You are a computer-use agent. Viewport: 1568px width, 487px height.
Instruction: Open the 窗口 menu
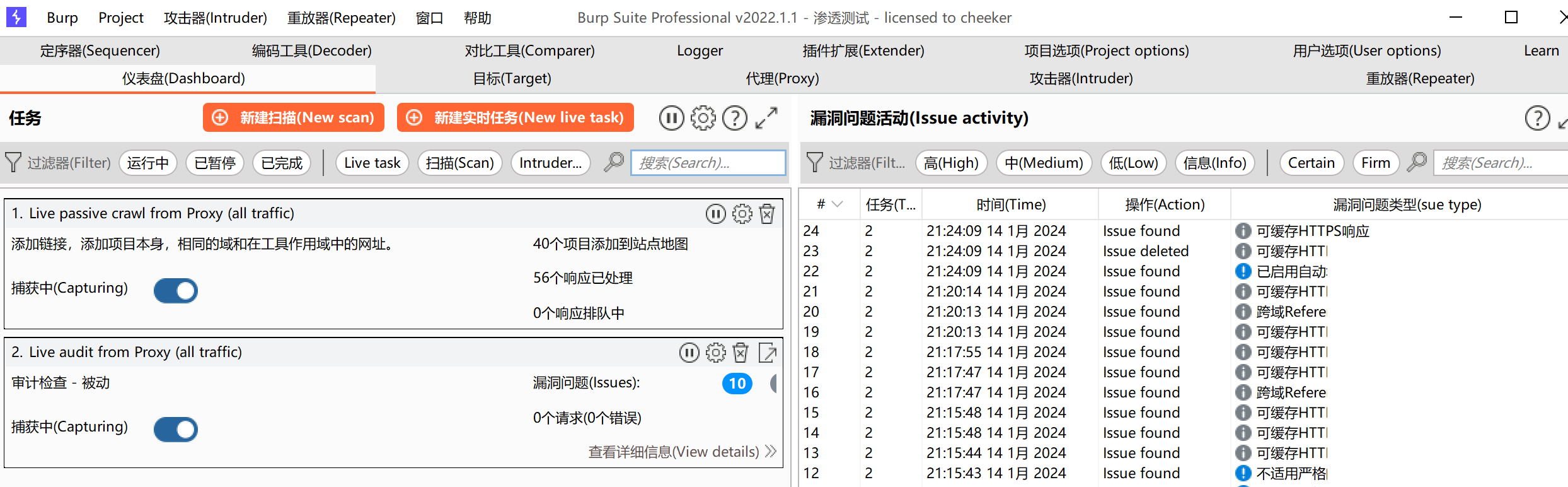[x=430, y=18]
